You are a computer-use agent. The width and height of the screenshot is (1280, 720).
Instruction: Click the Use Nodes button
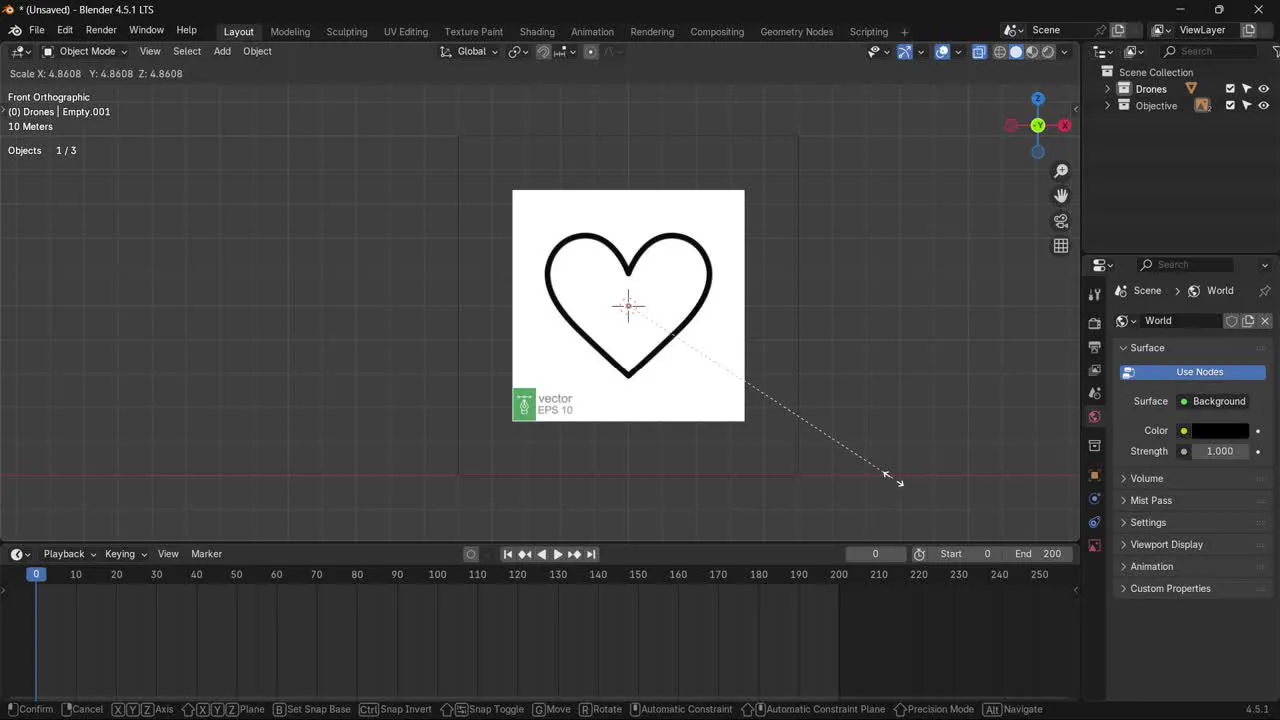click(1193, 372)
